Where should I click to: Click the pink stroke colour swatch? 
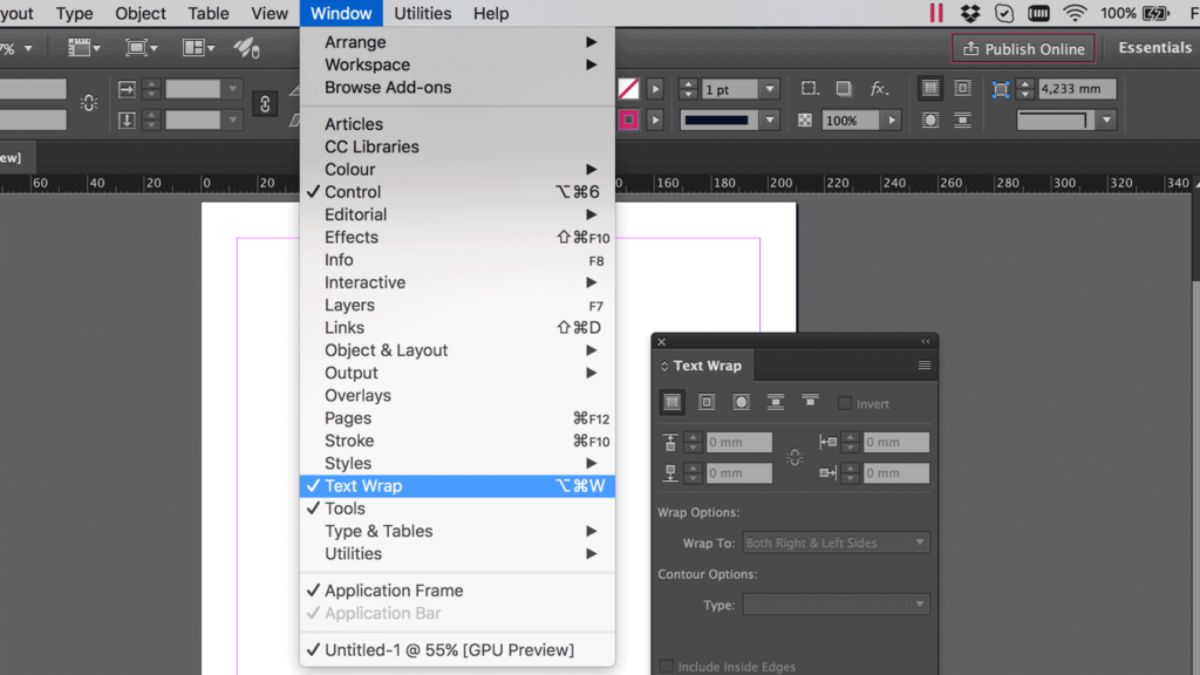point(628,120)
